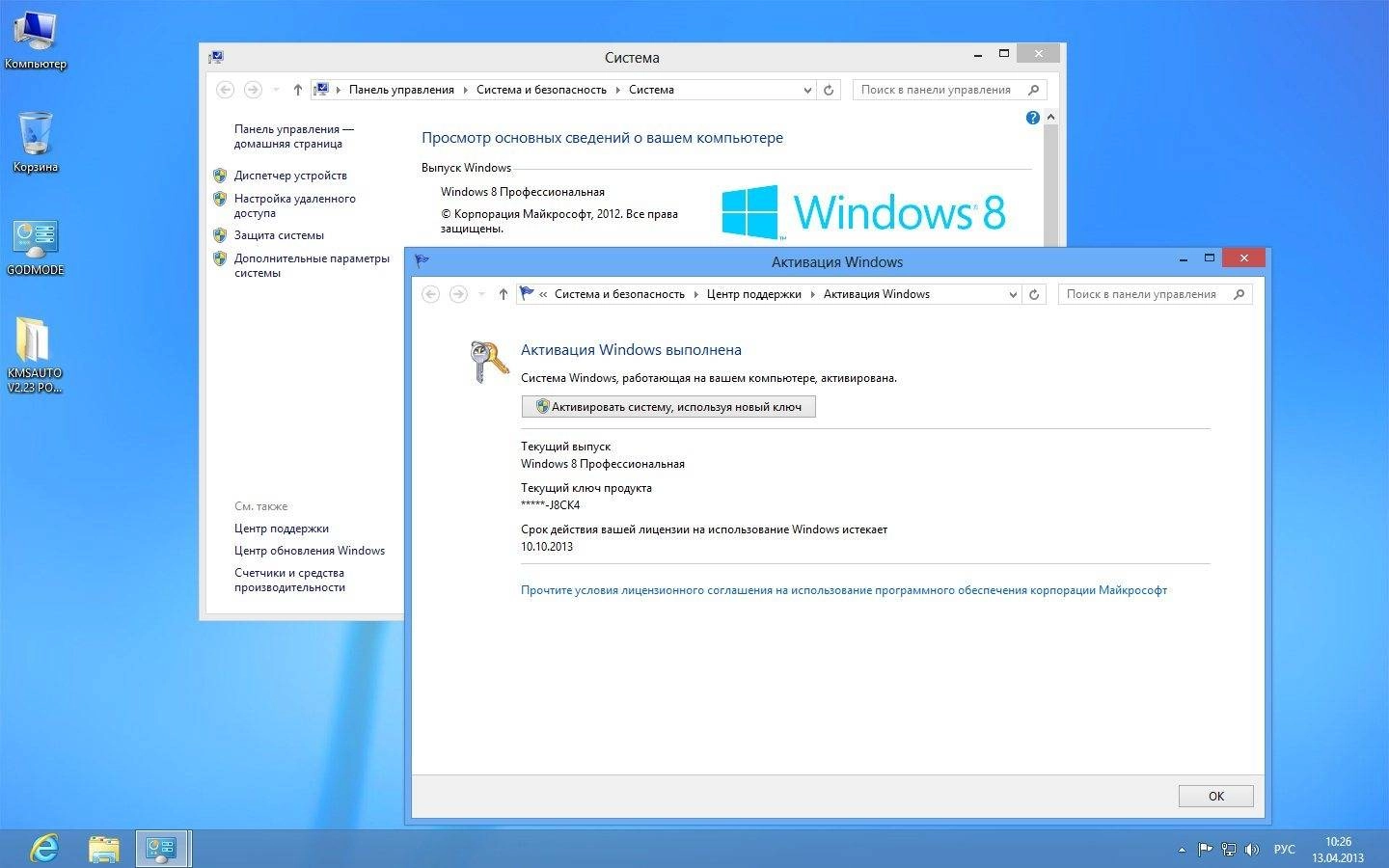Open the network tray icon
The height and width of the screenshot is (868, 1389).
(x=1228, y=850)
